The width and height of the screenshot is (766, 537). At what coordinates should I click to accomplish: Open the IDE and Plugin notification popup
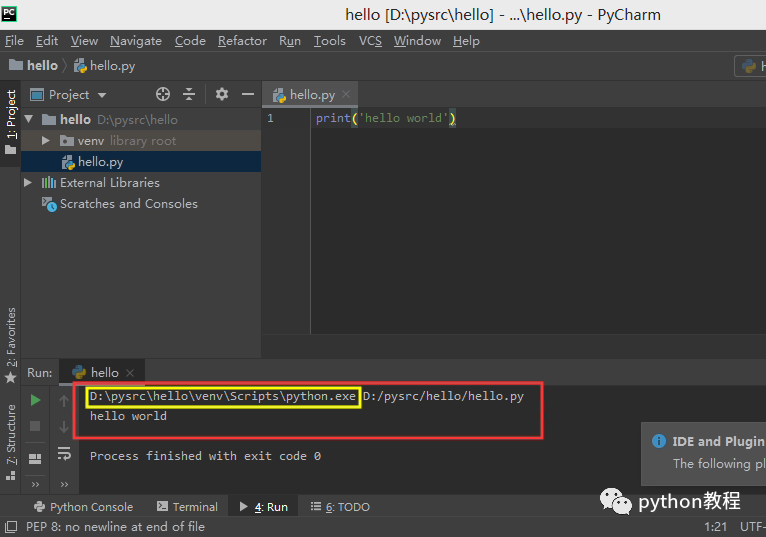tap(703, 454)
